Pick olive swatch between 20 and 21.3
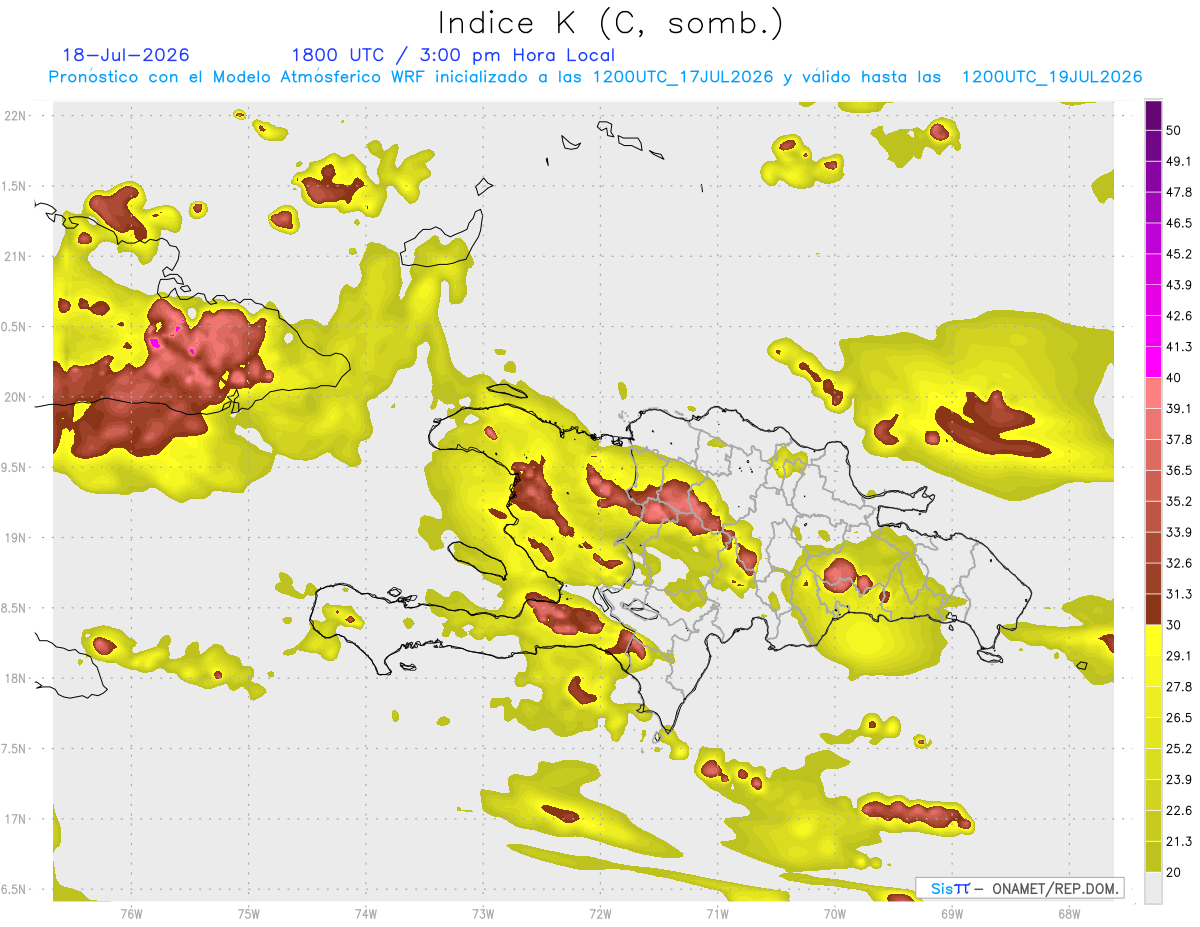The width and height of the screenshot is (1200, 927). coord(1153,856)
